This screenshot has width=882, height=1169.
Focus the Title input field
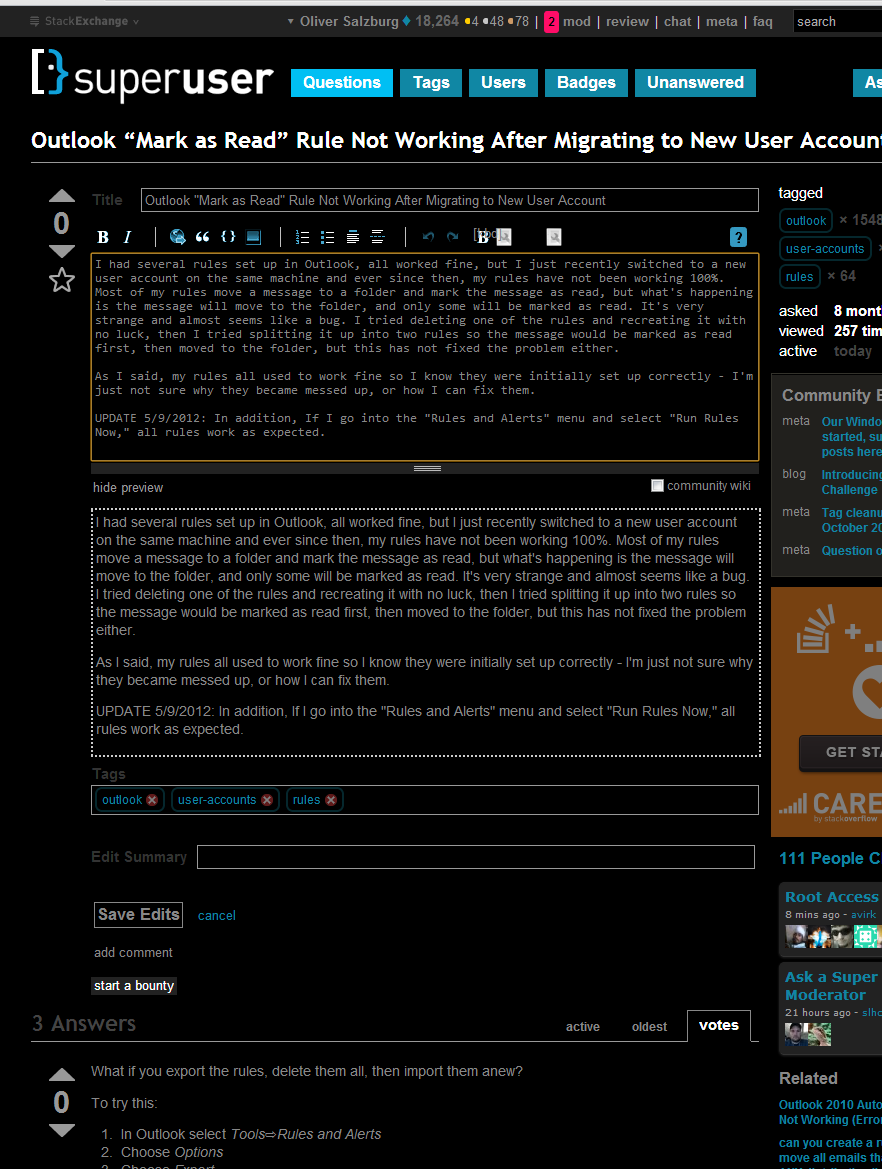[450, 201]
